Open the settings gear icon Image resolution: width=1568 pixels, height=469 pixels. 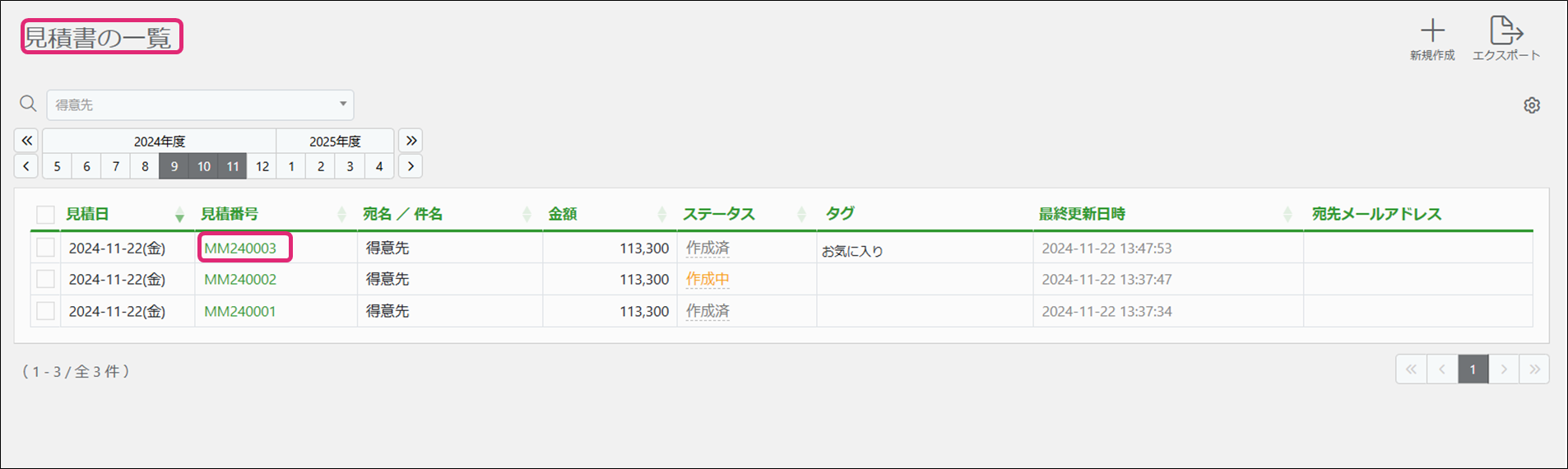coord(1532,105)
